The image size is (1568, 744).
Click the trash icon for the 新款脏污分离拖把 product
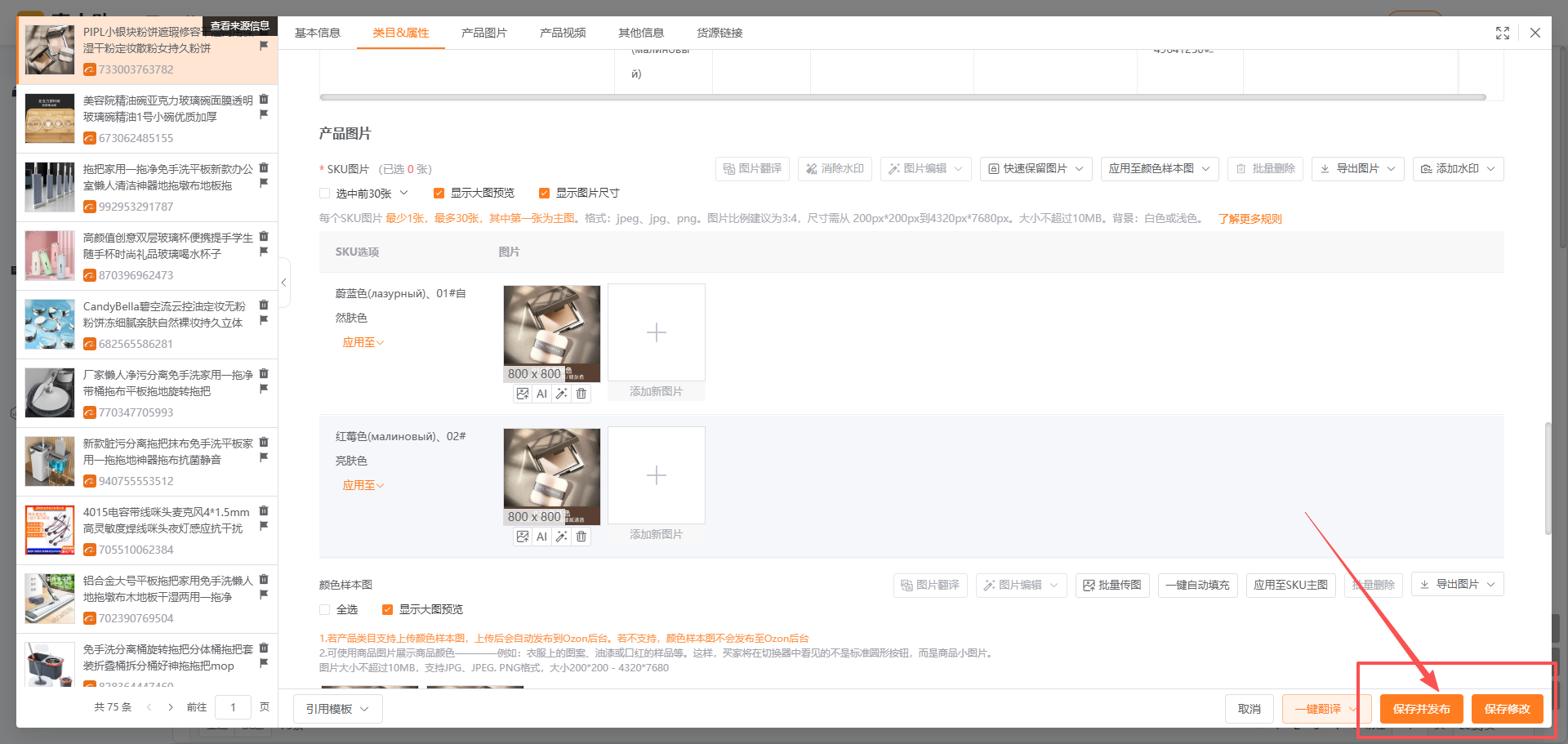(x=264, y=442)
